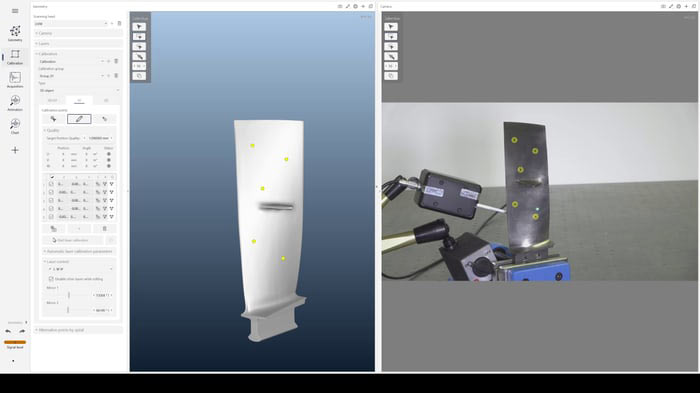
Task: Click the add button below the points table
Action: 79,229
